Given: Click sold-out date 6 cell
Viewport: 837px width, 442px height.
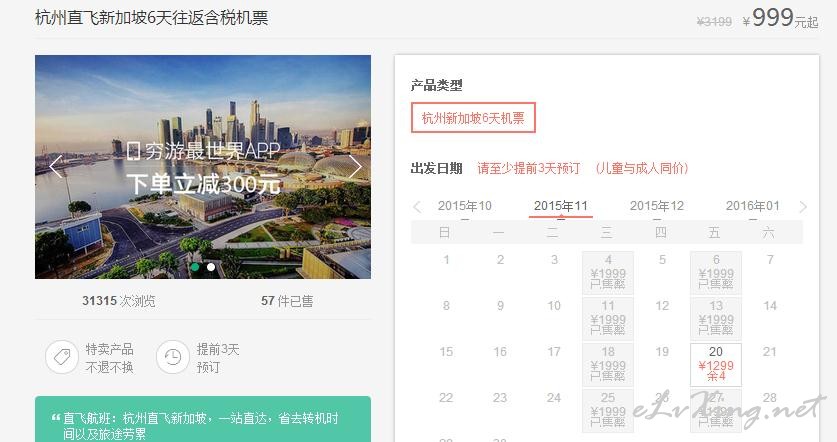Looking at the screenshot, I should click(716, 273).
